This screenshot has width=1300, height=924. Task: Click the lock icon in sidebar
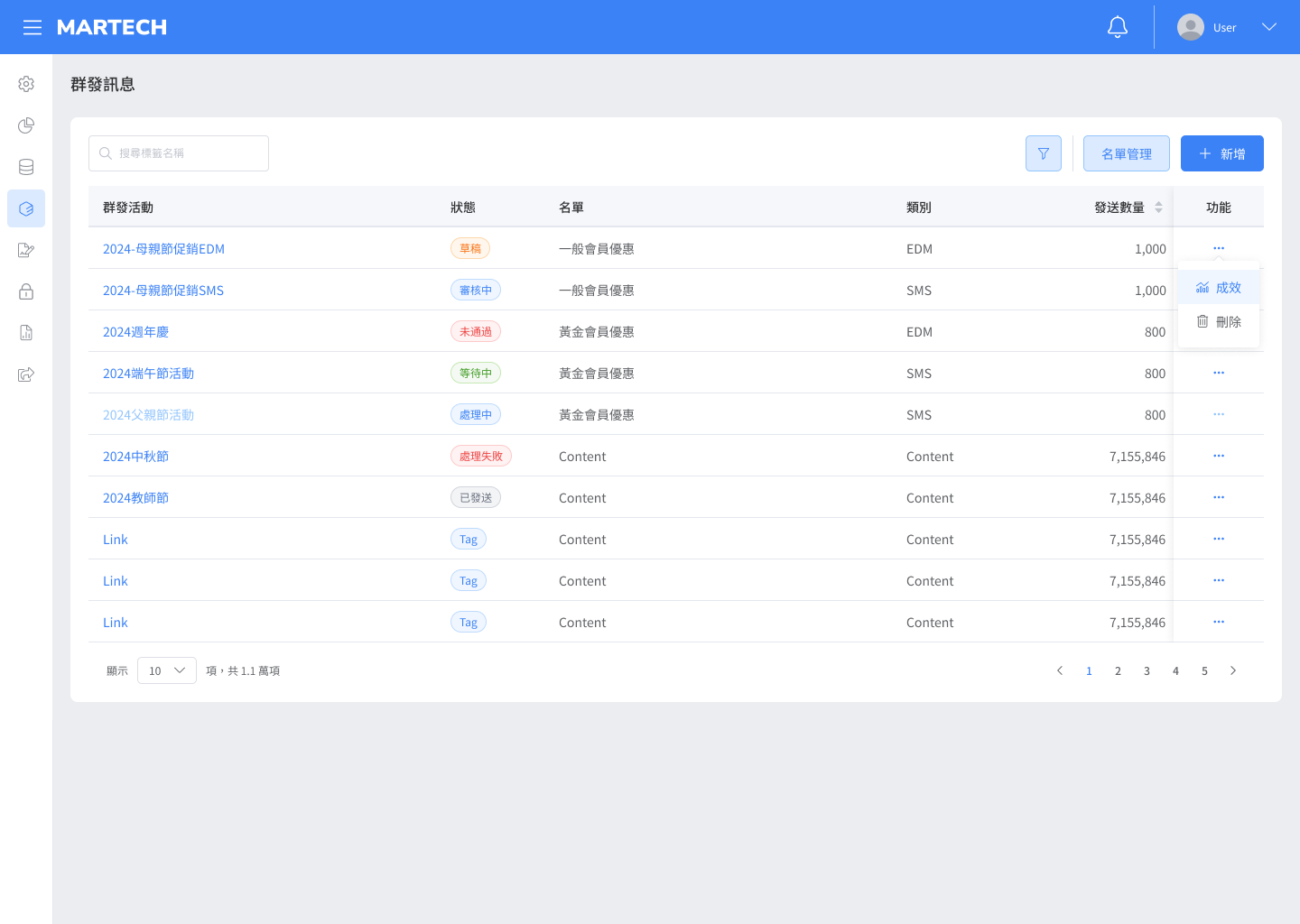26,291
